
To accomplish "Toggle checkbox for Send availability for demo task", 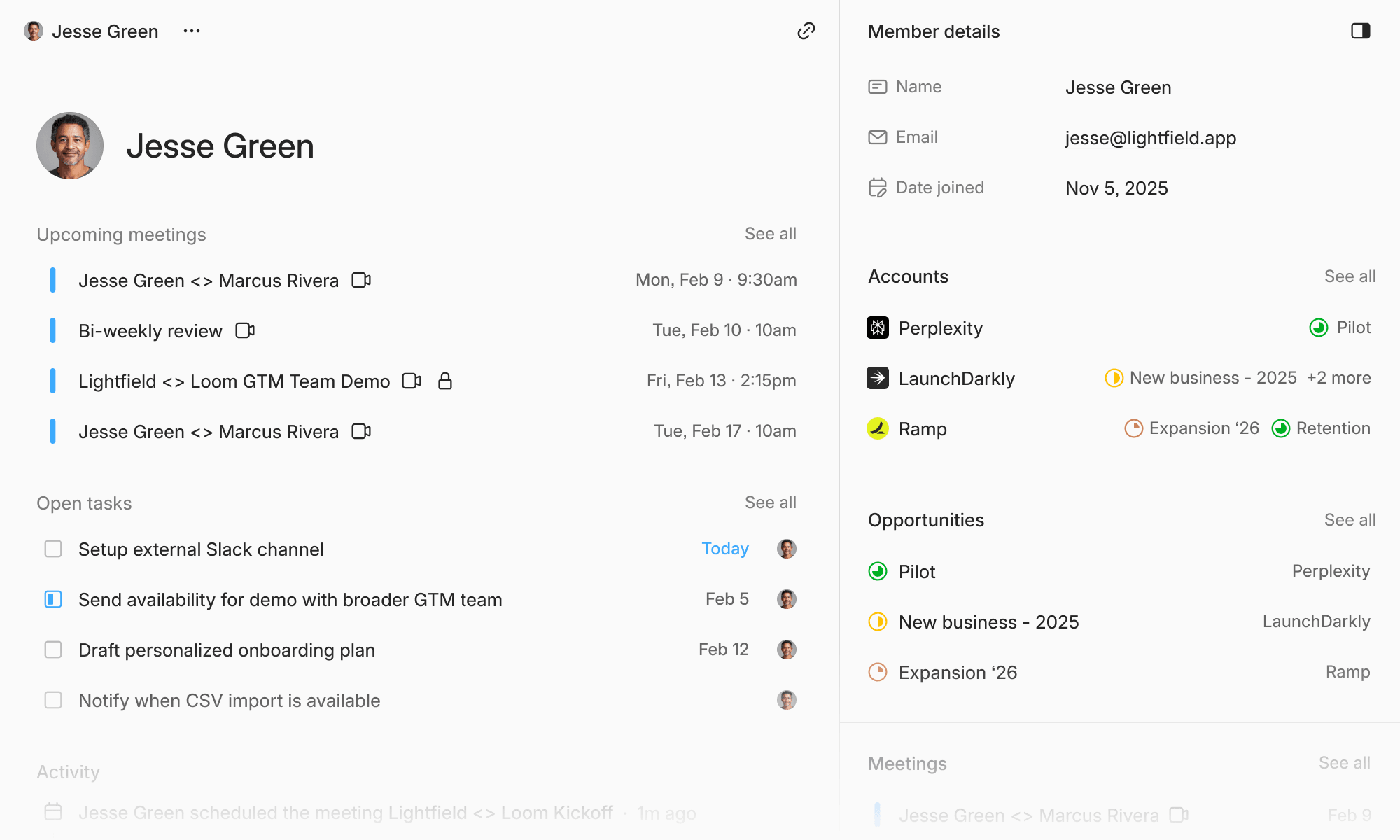I will (53, 599).
